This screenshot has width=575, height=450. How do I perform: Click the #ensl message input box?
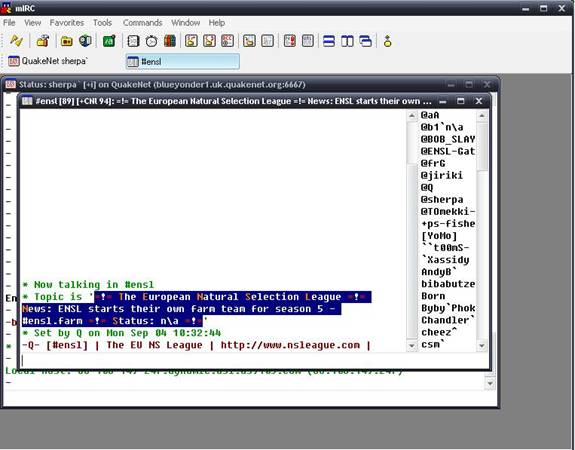pyautogui.click(x=254, y=361)
